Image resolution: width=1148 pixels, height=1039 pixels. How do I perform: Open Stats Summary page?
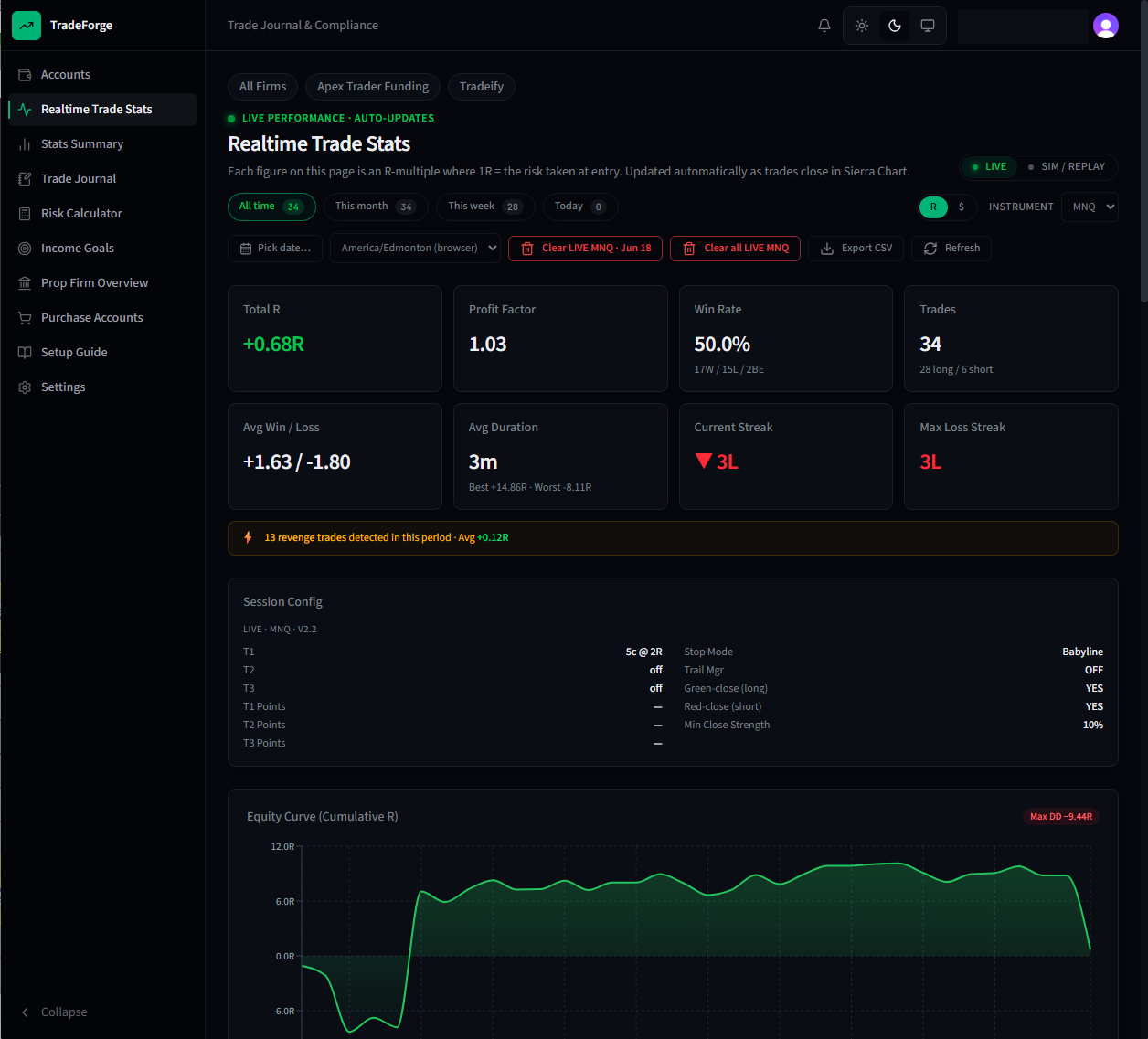(x=102, y=144)
